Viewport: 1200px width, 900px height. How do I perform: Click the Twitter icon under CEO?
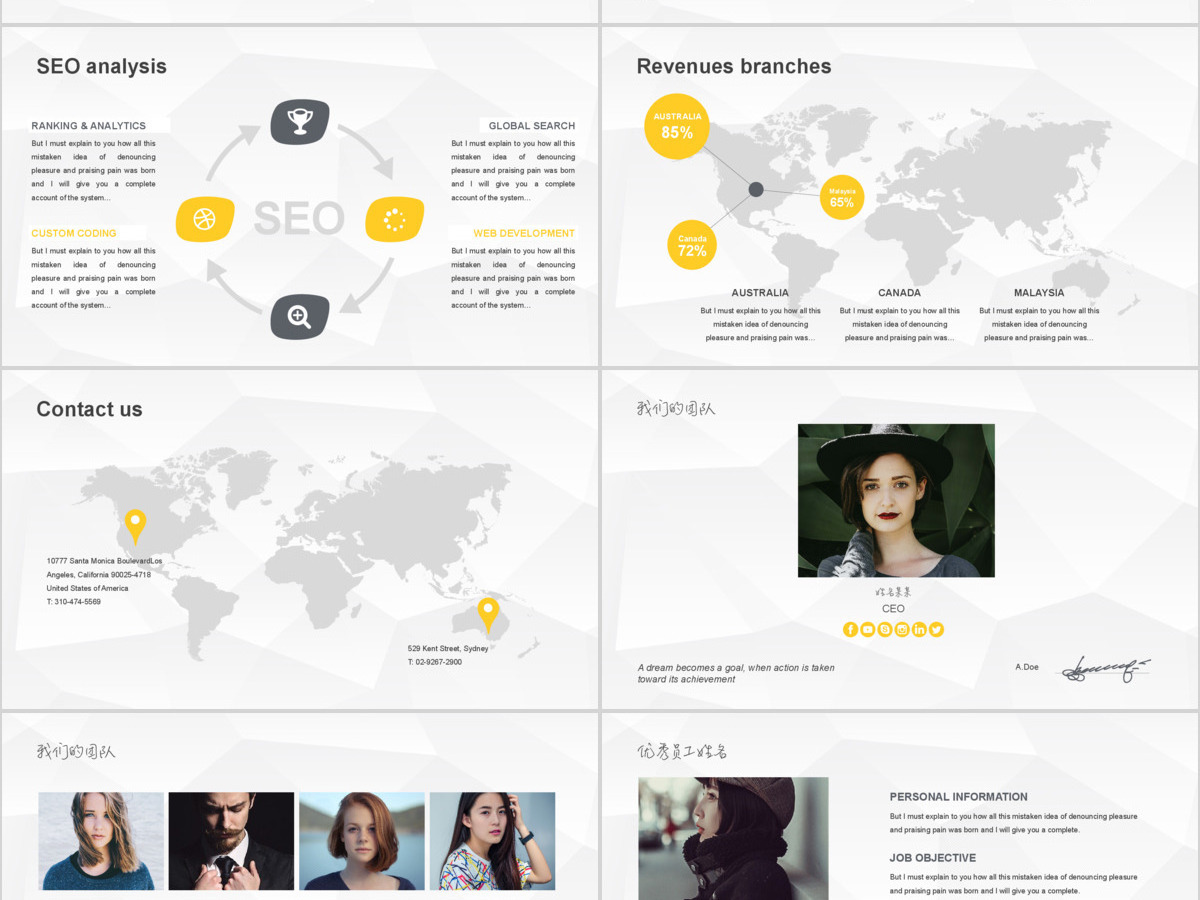coord(936,629)
